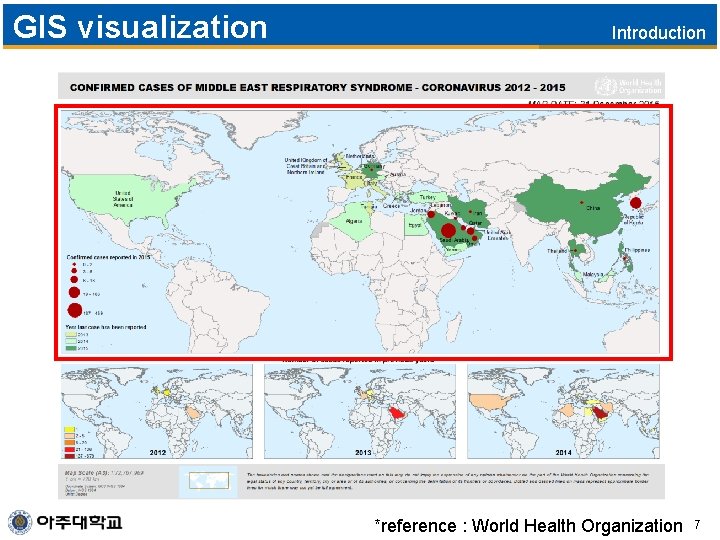
Task: Click the small red dot on Germany
Action: point(371,169)
